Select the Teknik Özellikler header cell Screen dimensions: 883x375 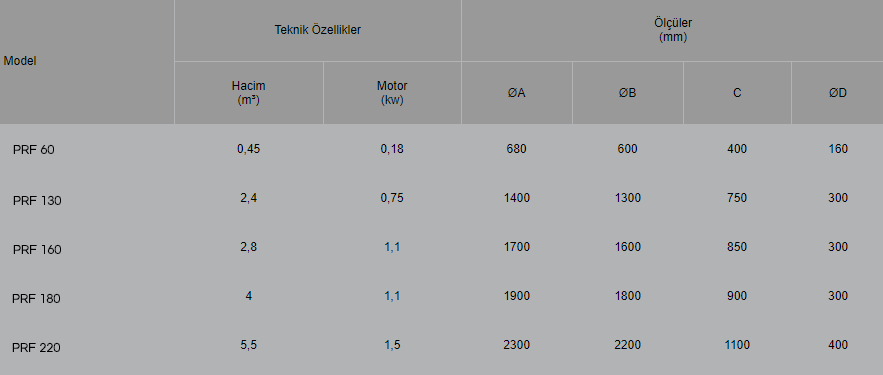coord(318,30)
